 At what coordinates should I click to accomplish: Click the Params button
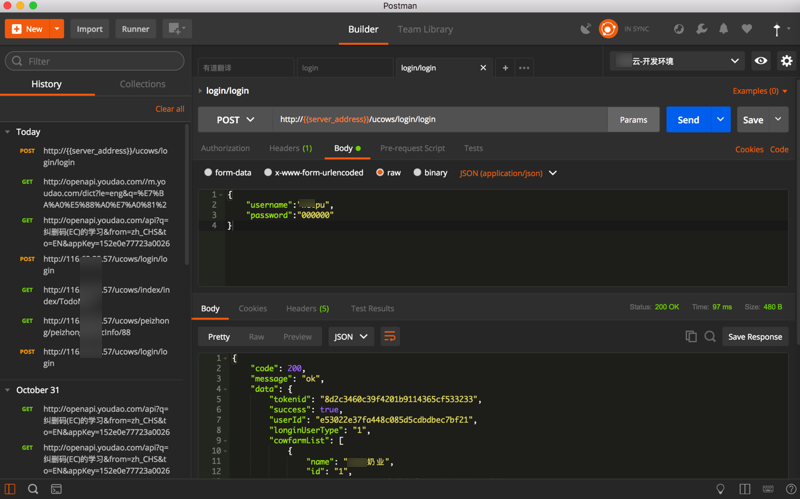tap(633, 119)
